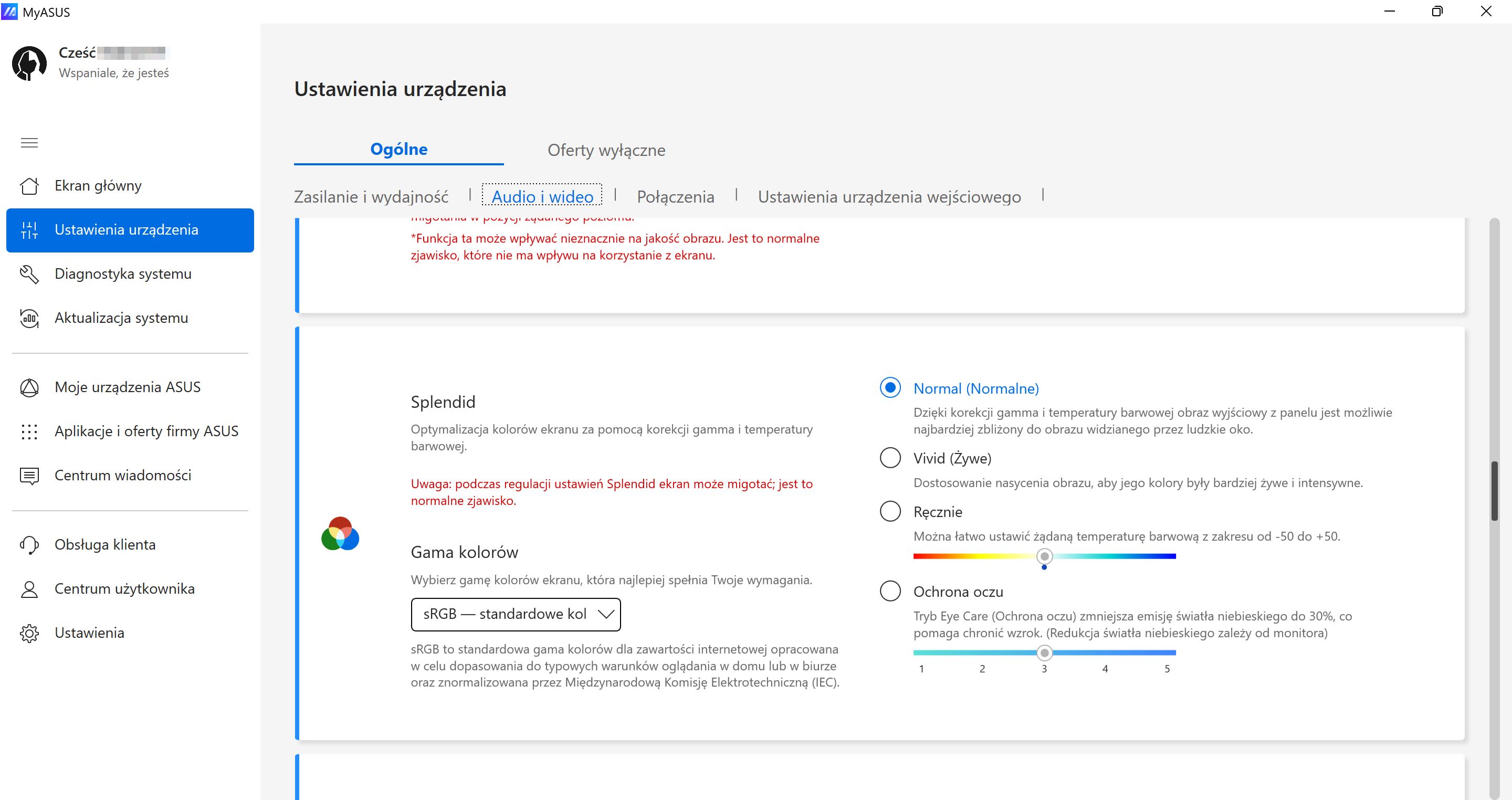
Task: Click the Ustawienia urządzenia page title
Action: pyautogui.click(x=400, y=89)
